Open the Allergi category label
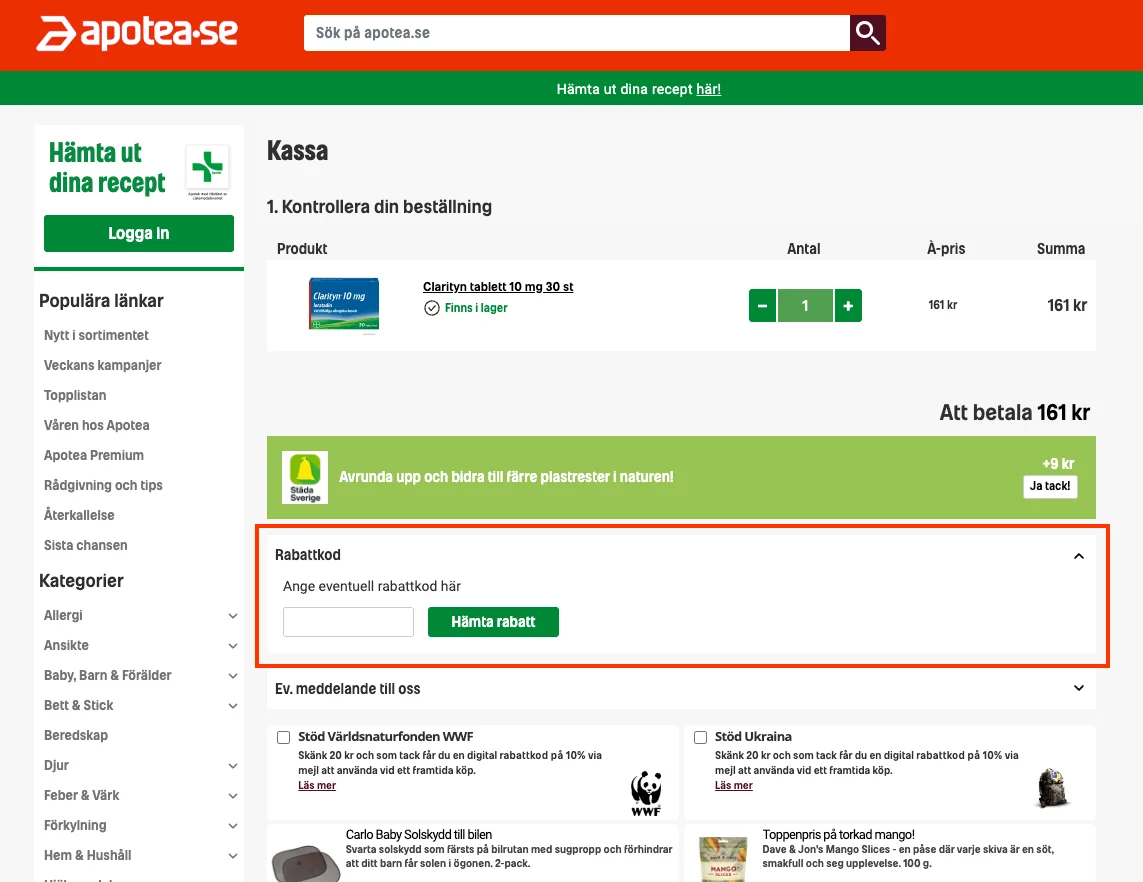1143x882 pixels. click(63, 615)
